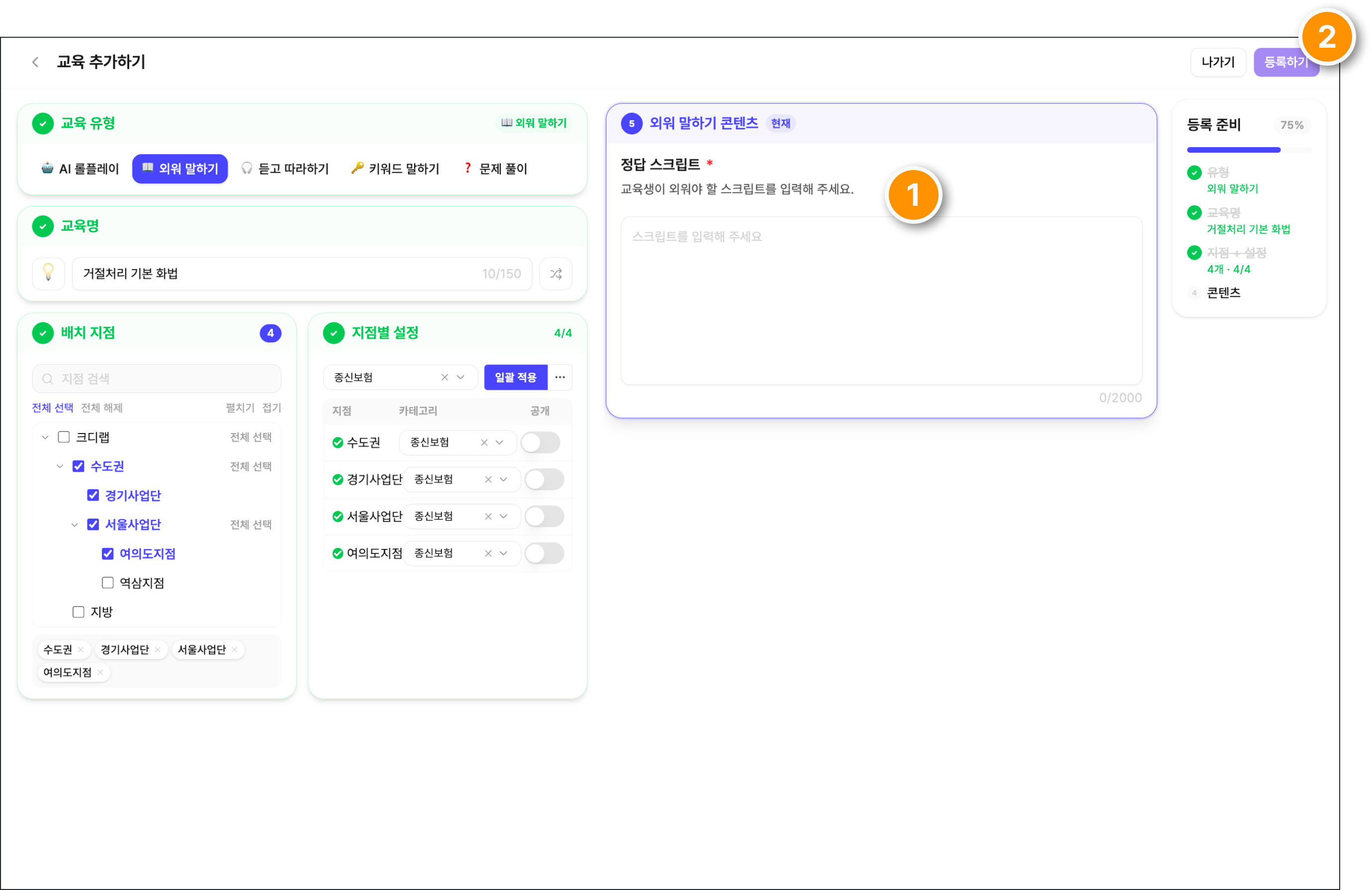Uncheck the 경기사업단 checkbox
The width and height of the screenshot is (1372, 890).
point(93,495)
